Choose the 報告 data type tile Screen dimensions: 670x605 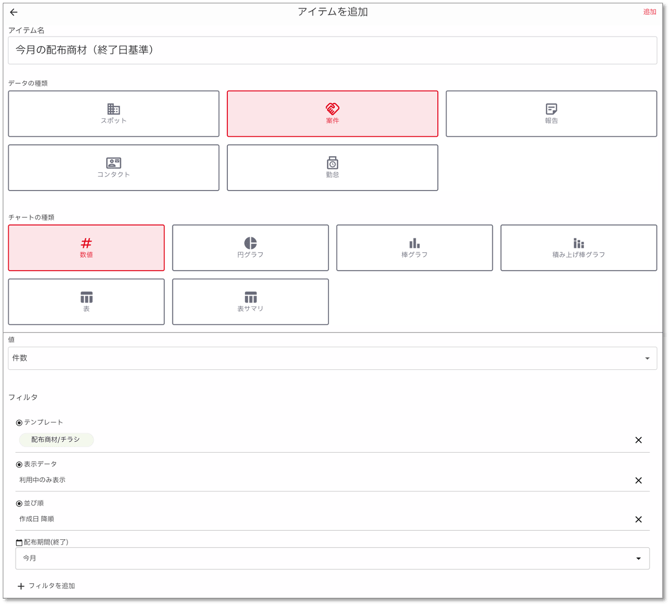[551, 114]
